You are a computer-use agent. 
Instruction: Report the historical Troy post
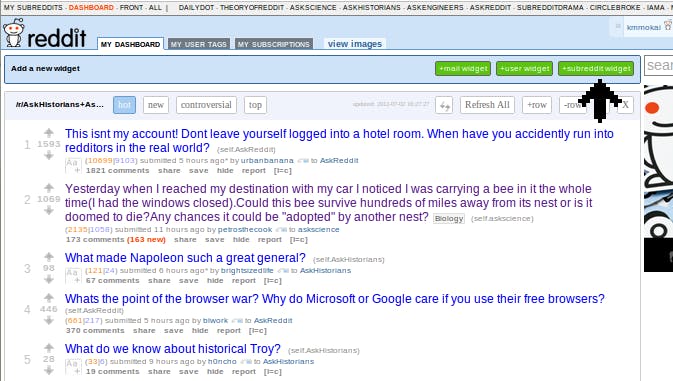click(244, 372)
